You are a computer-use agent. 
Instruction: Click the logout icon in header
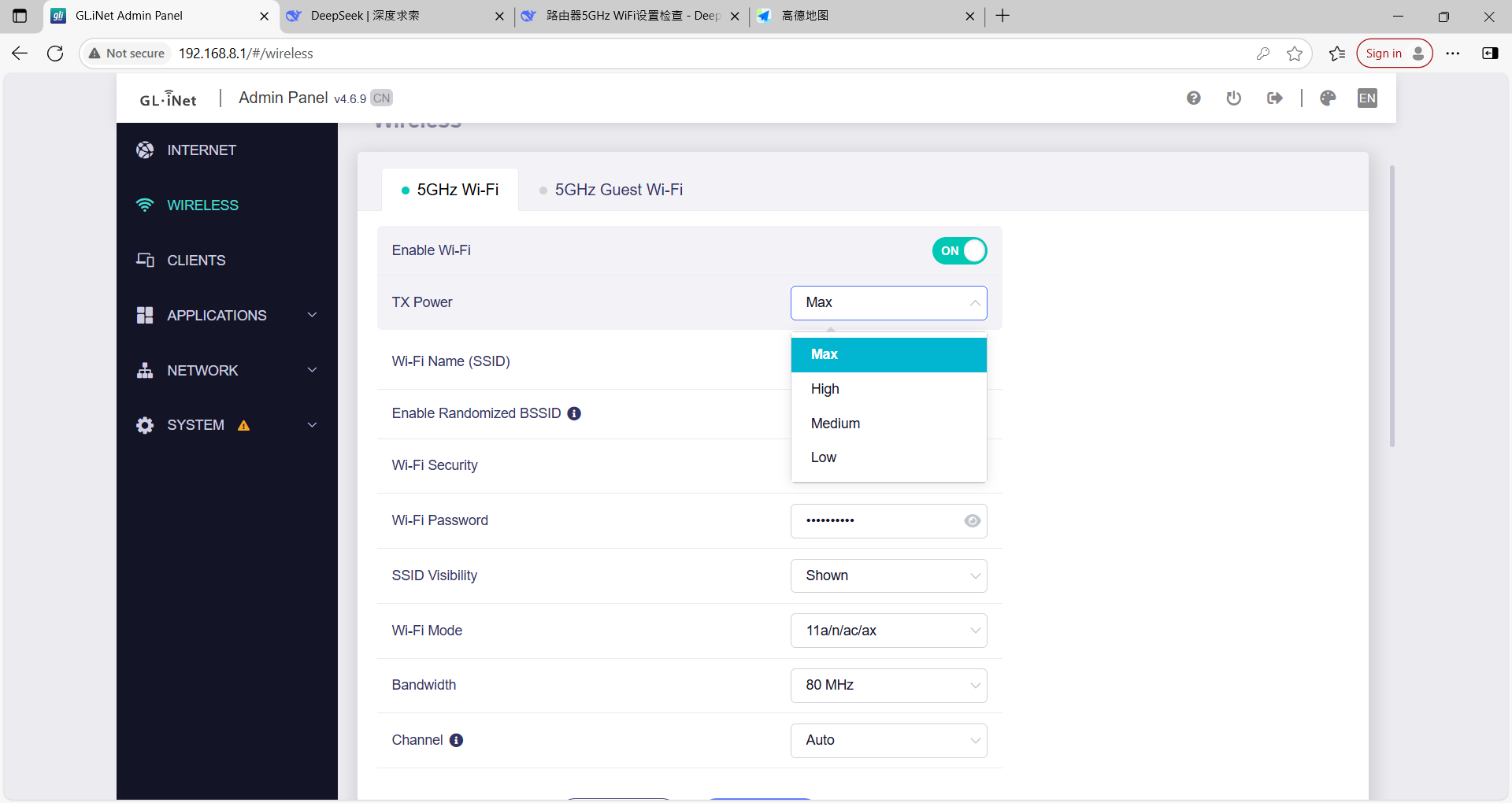coord(1275,98)
